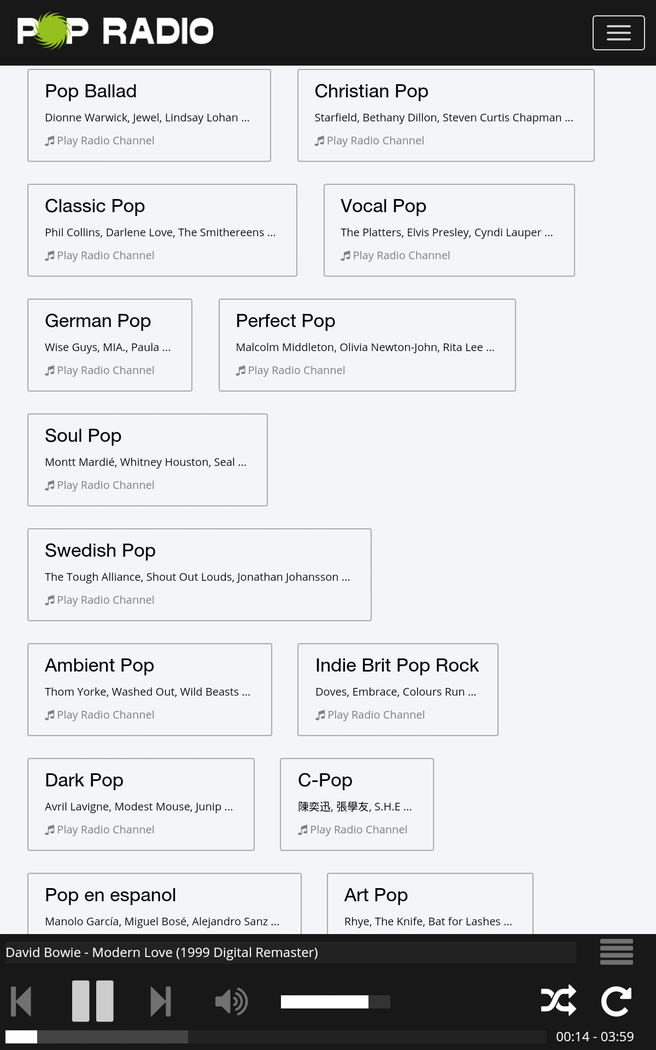Select the Vocal Pop channel heading
The width and height of the screenshot is (656, 1050).
point(383,206)
